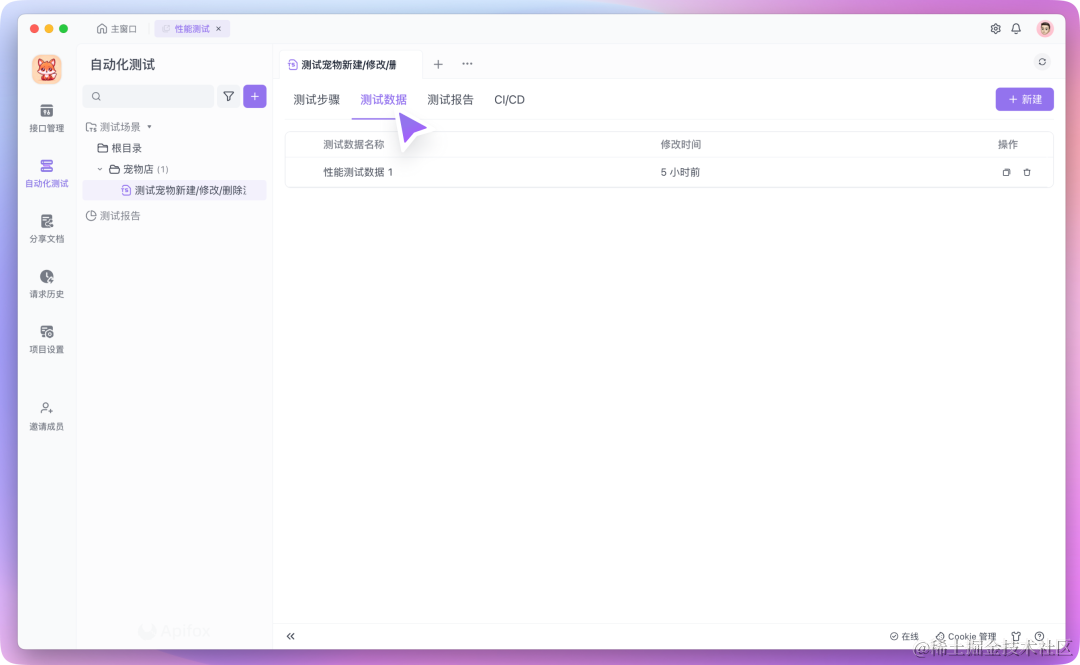The image size is (1080, 665).
Task: Open filter funnel next to search
Action: [228, 96]
